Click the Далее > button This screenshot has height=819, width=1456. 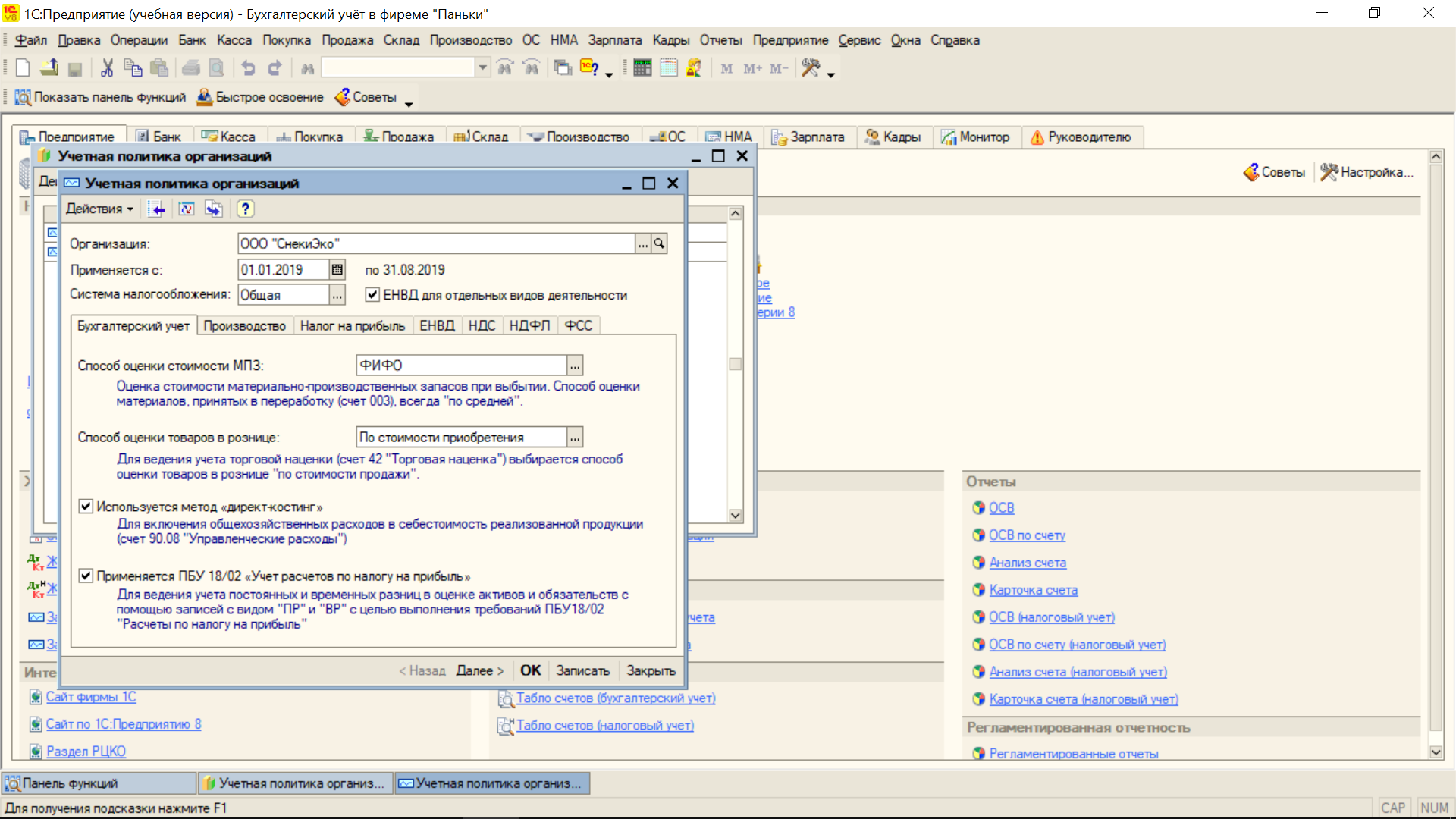[479, 671]
